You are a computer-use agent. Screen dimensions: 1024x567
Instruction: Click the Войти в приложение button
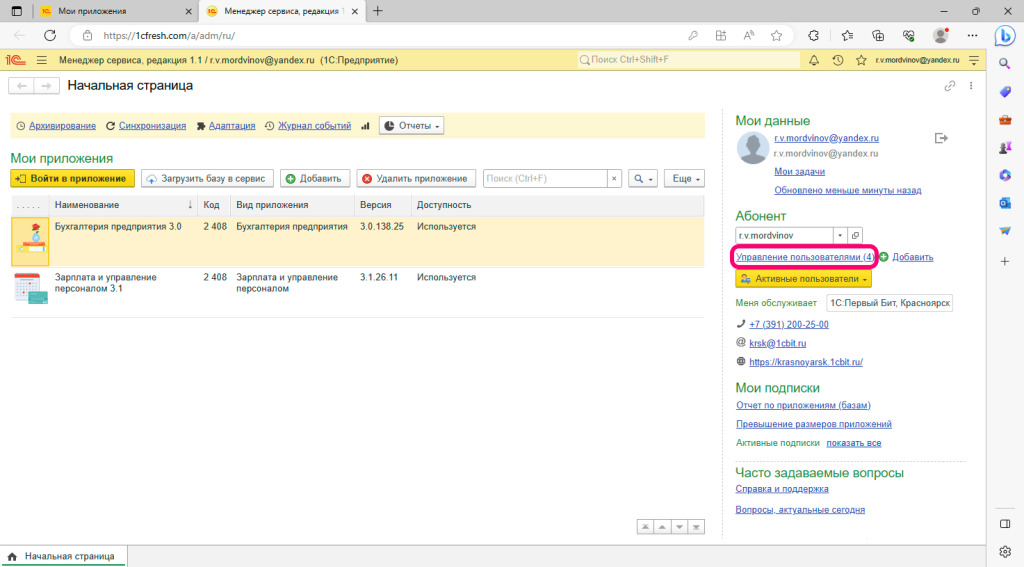72,179
